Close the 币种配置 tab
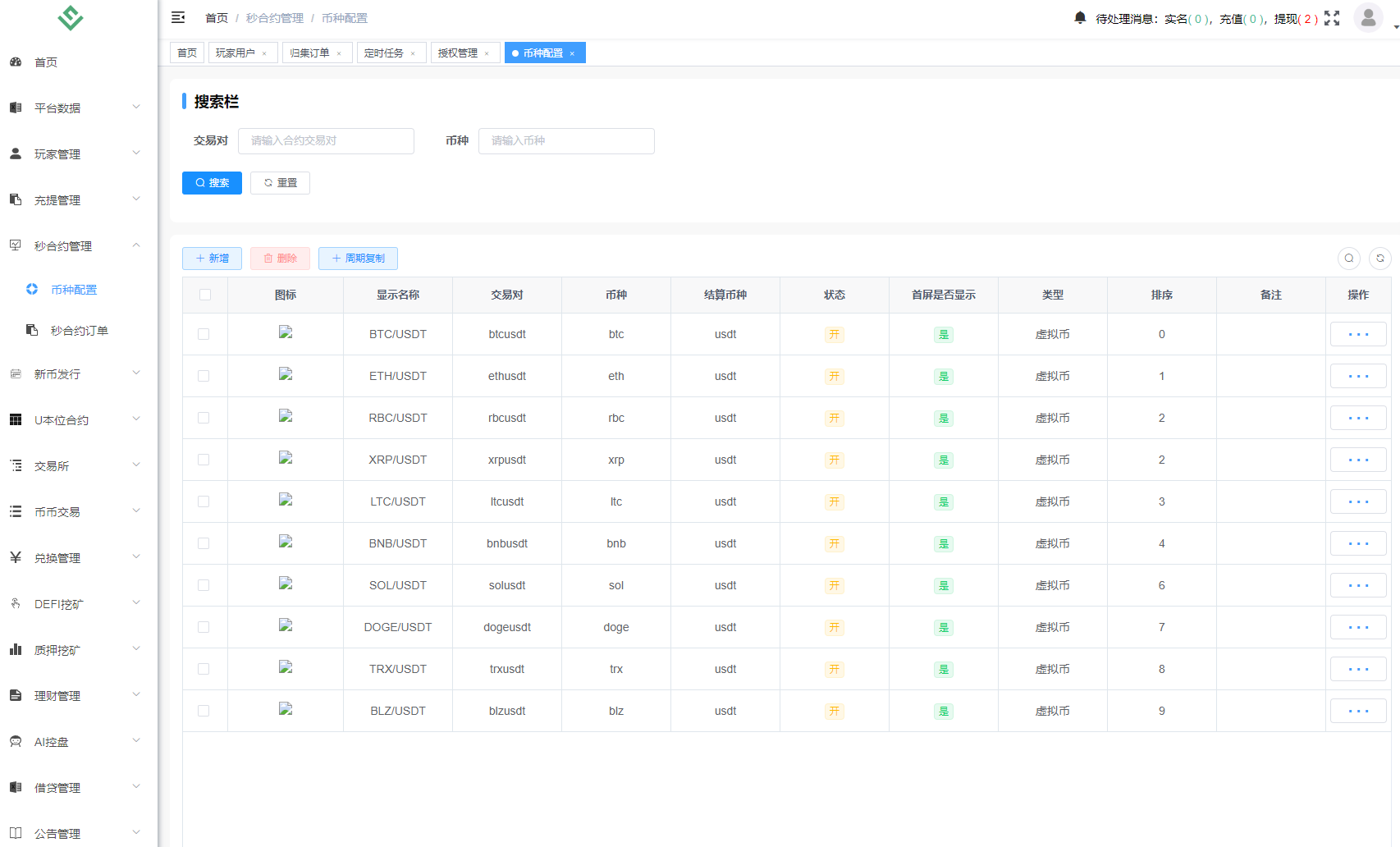This screenshot has height=847, width=1400. pos(572,53)
